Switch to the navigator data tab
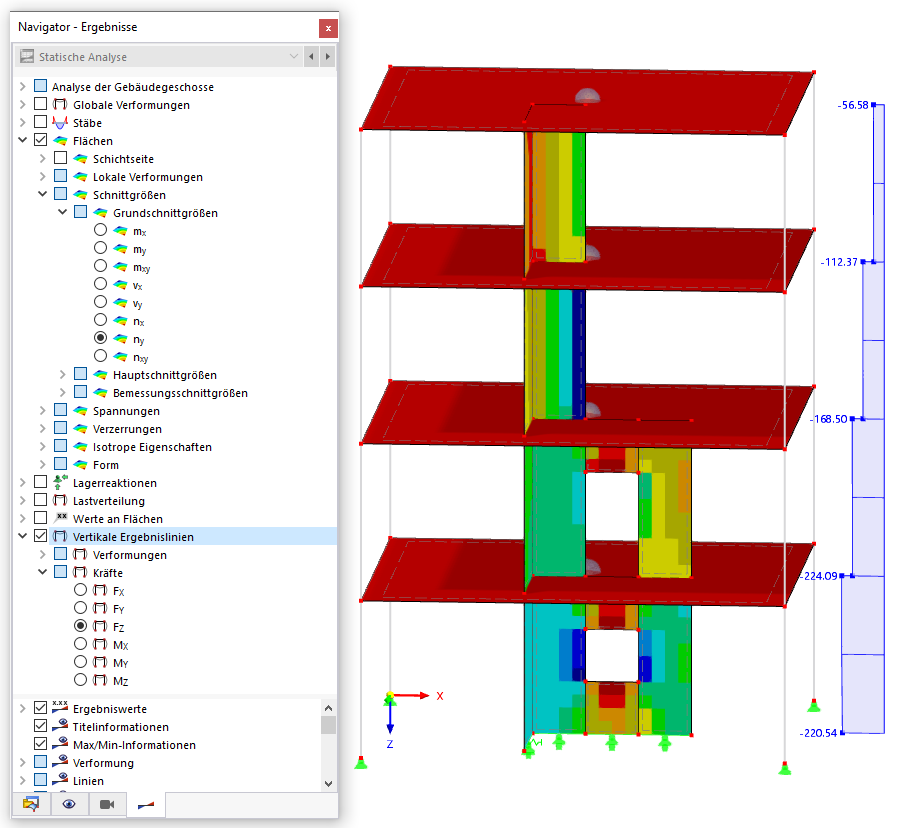The image size is (898, 828). click(x=31, y=805)
